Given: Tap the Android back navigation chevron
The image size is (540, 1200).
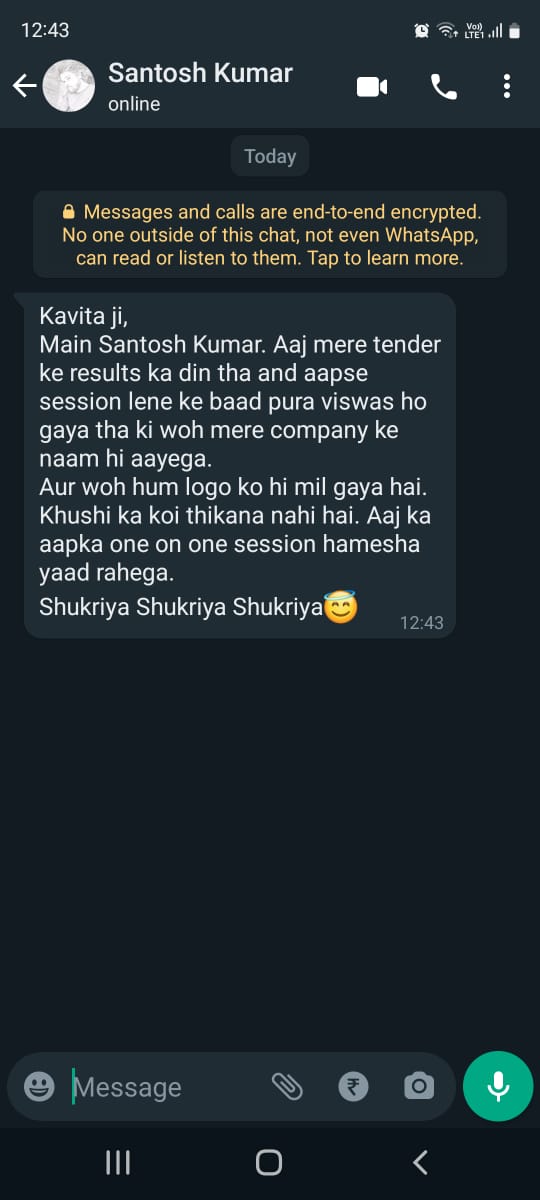Looking at the screenshot, I should point(420,1162).
